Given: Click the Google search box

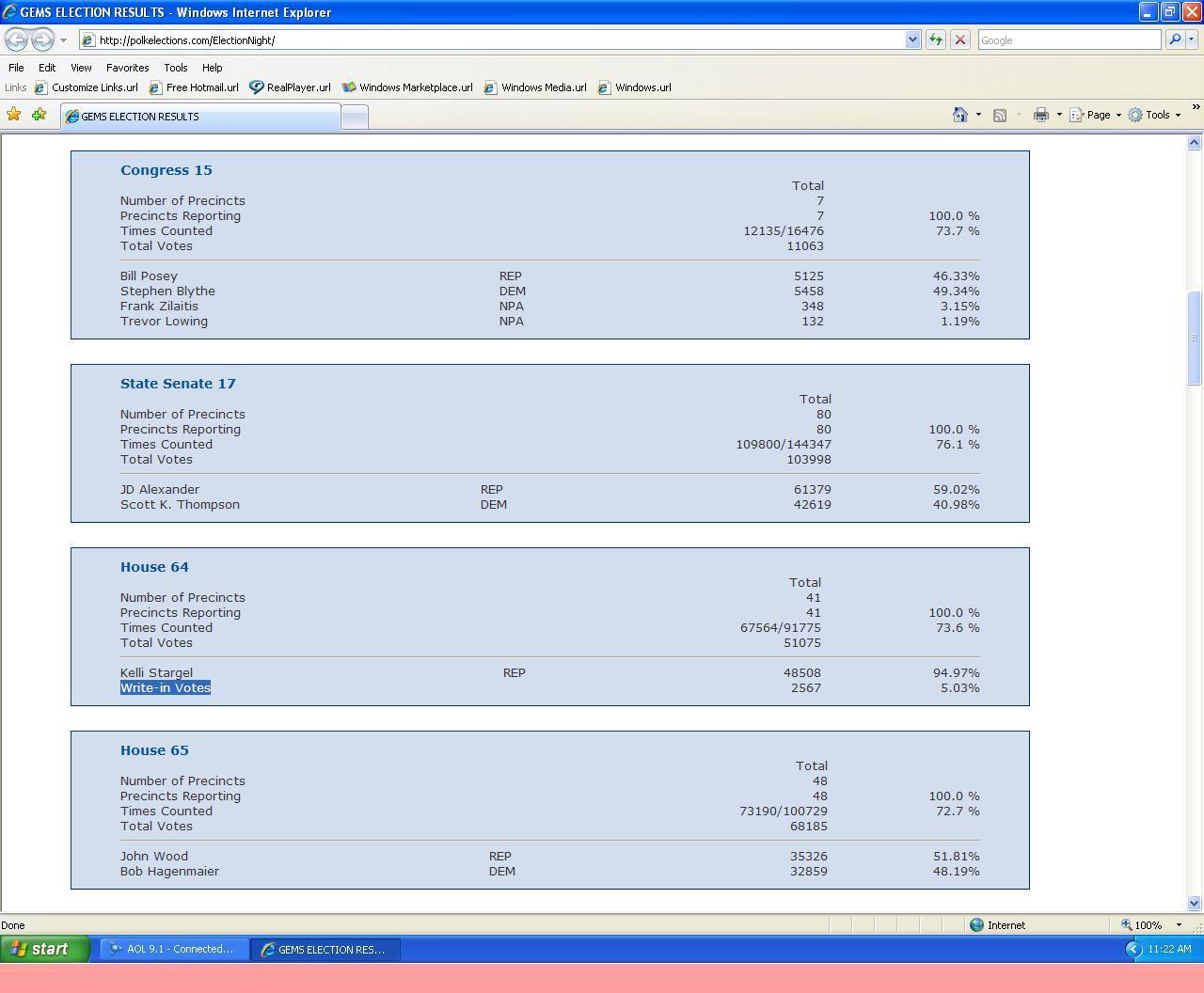Looking at the screenshot, I should 1069,40.
